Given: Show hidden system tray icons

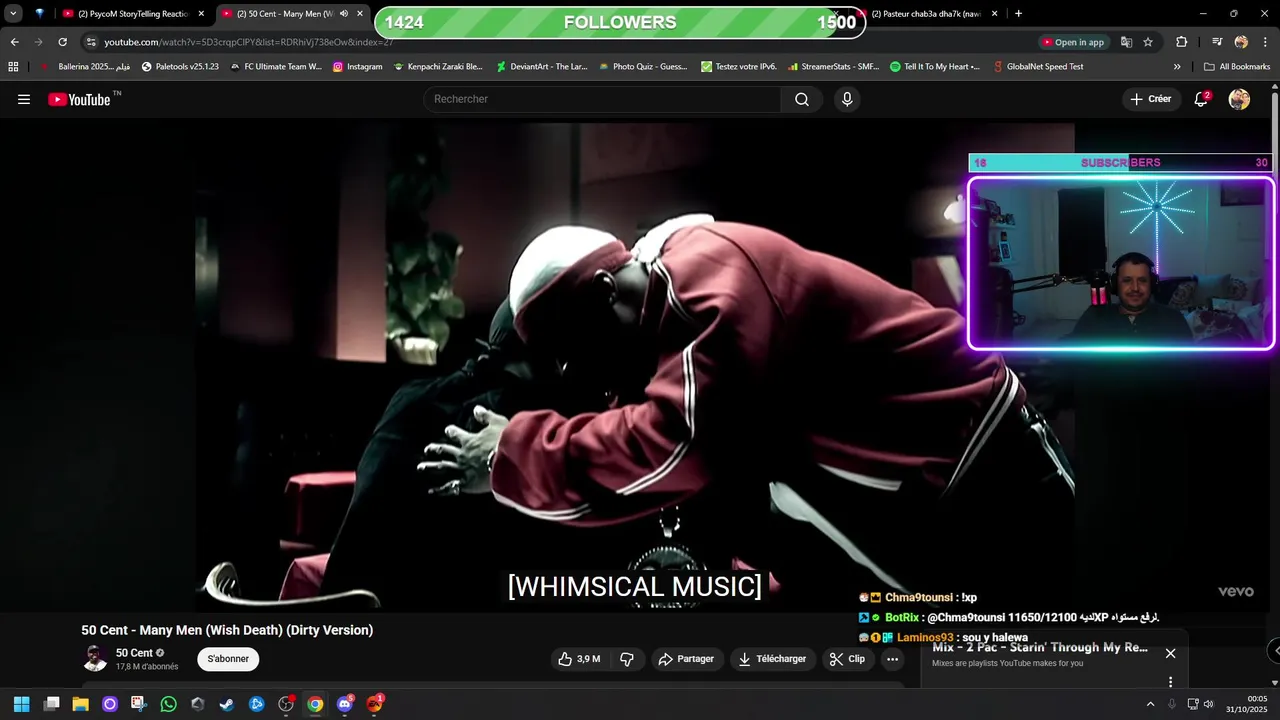Looking at the screenshot, I should click(x=1150, y=704).
